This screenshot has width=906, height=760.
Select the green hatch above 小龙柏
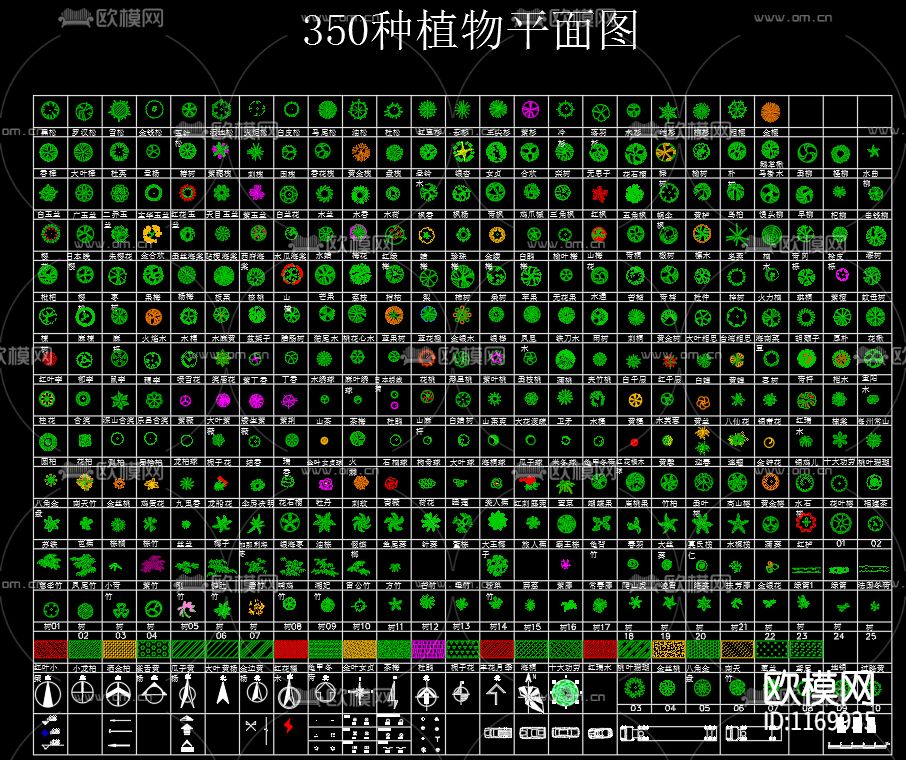coord(85,650)
